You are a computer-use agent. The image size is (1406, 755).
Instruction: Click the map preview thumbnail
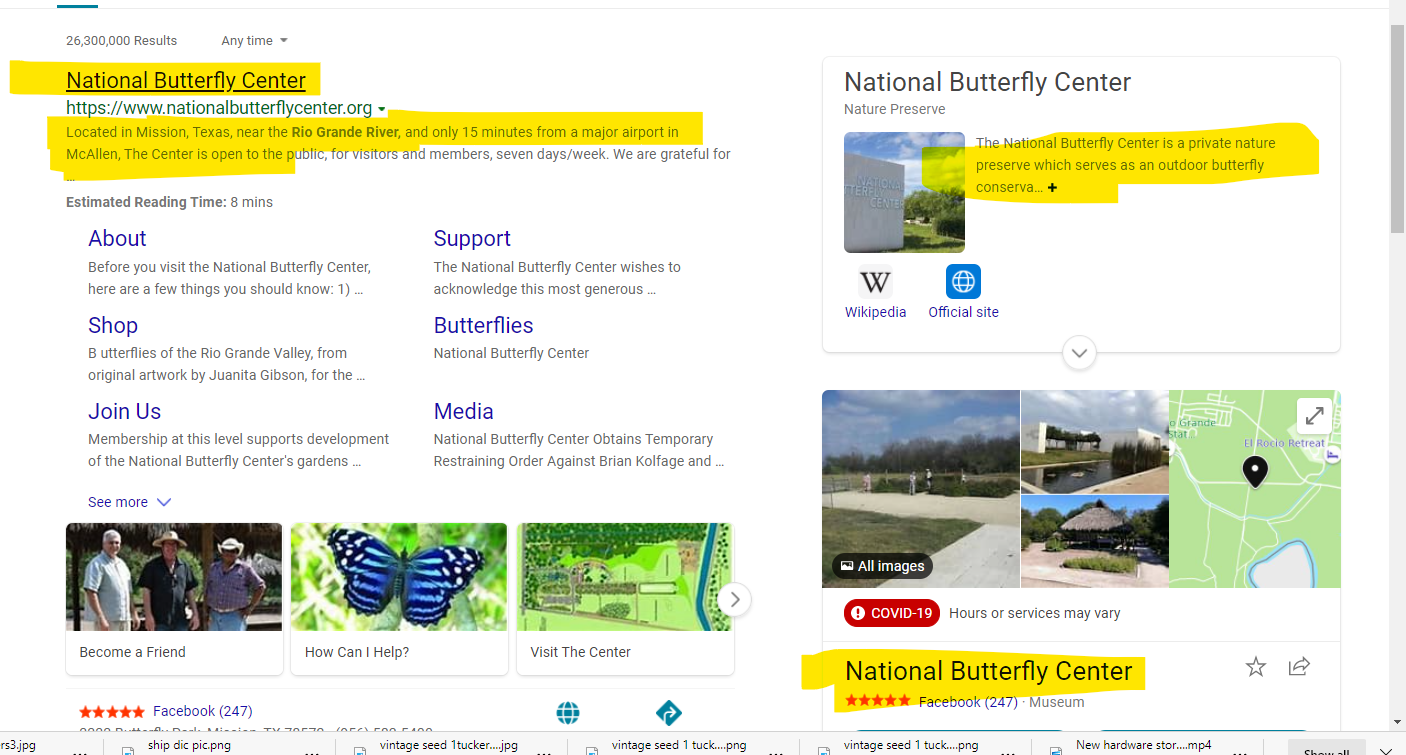pos(1255,488)
